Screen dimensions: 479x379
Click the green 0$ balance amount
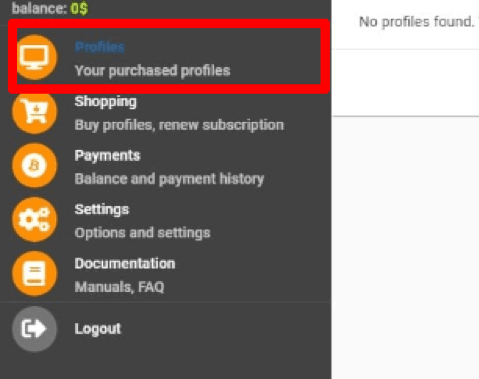pyautogui.click(x=79, y=8)
